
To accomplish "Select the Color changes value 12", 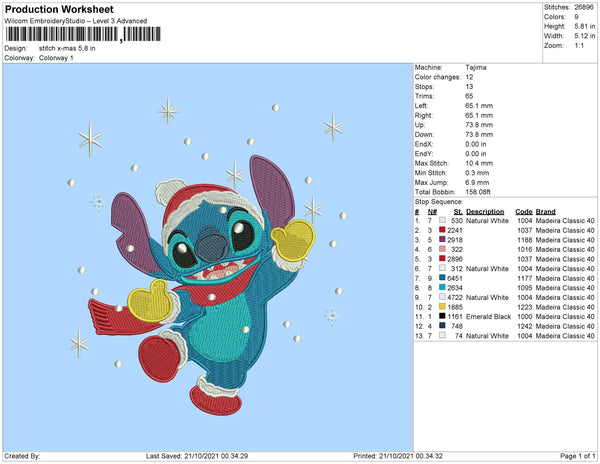I will tap(469, 77).
